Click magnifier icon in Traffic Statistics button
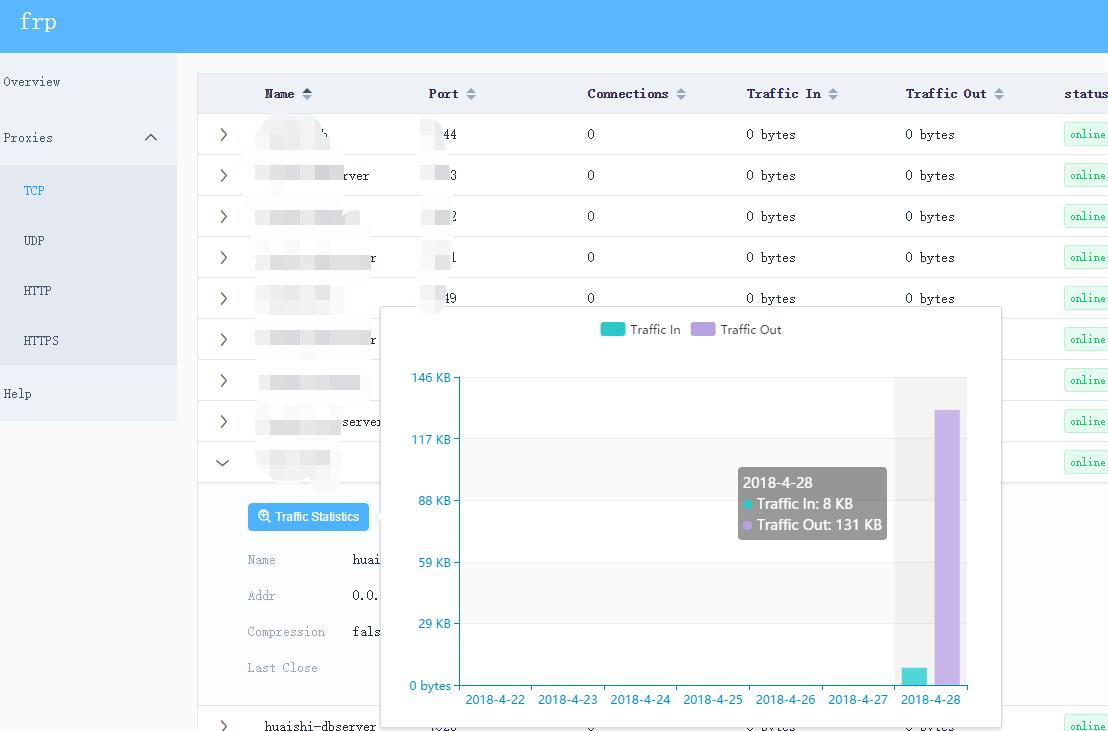1108x731 pixels. click(264, 516)
